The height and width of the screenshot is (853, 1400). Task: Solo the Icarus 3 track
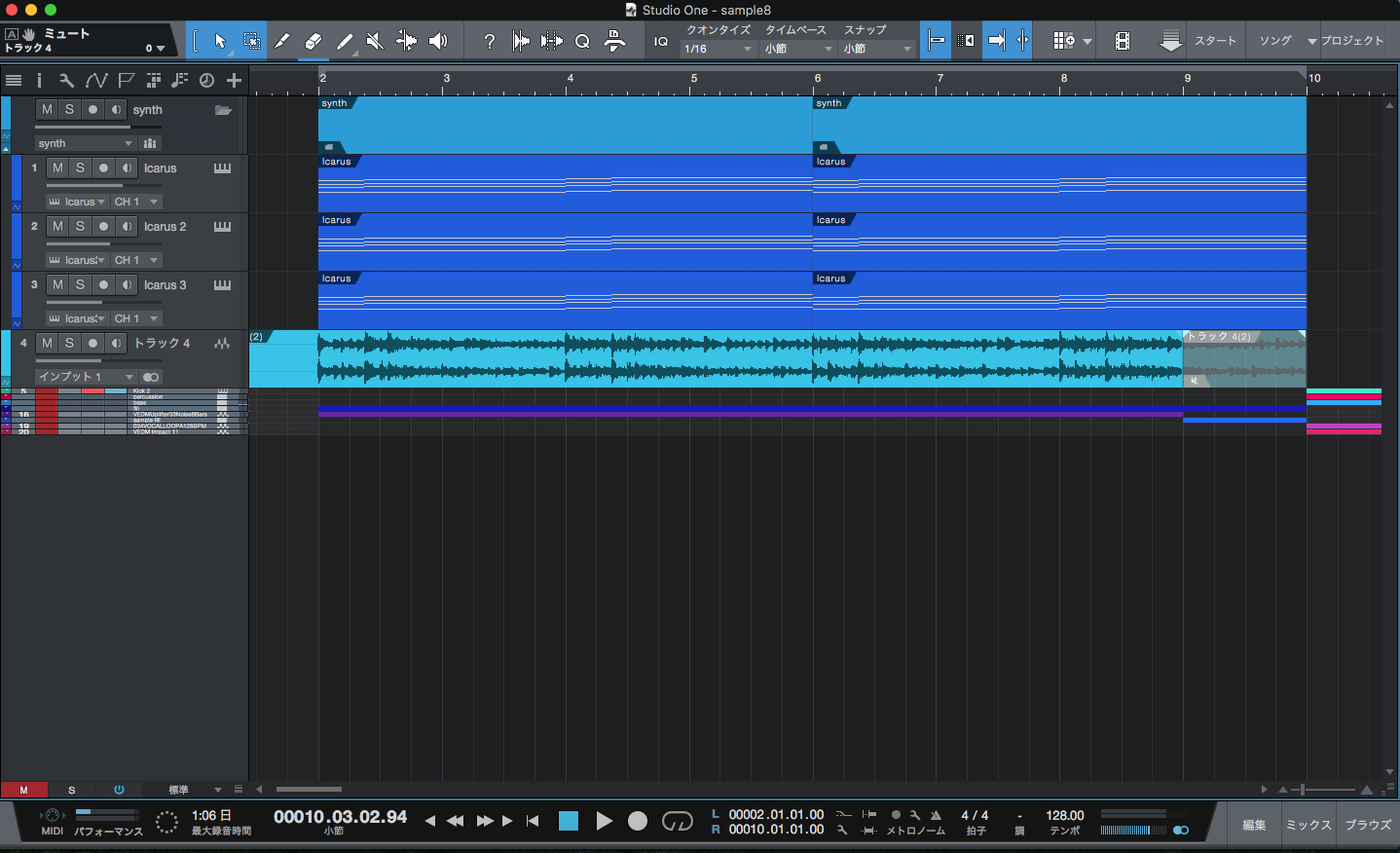[80, 284]
